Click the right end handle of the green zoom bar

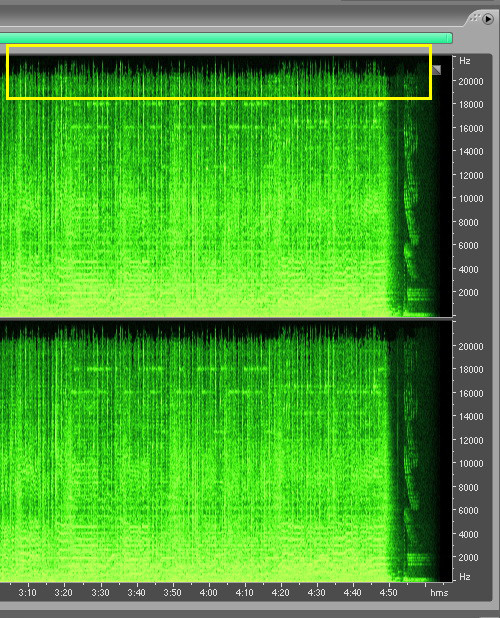(x=450, y=38)
